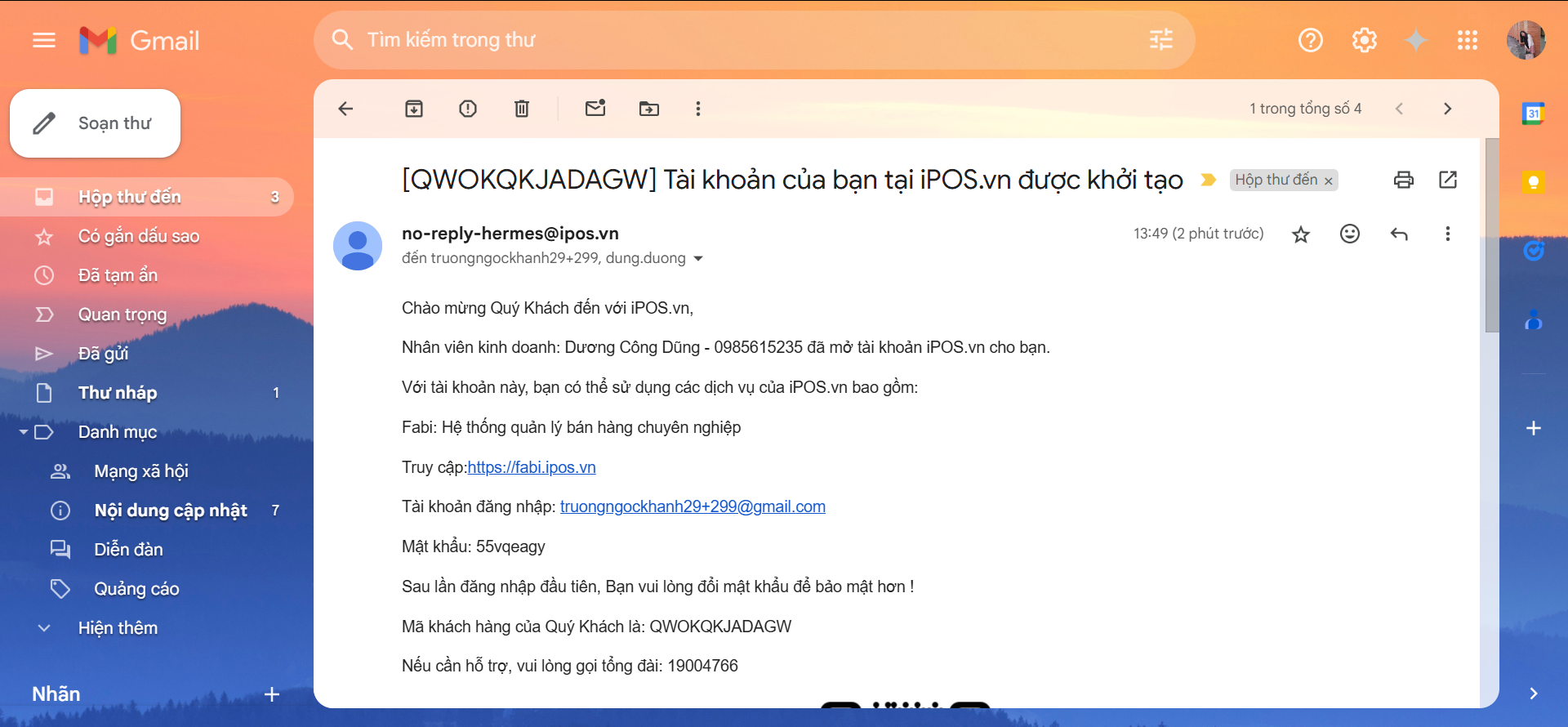Open Google Calendar side panel
This screenshot has width=1568, height=727.
click(x=1534, y=114)
